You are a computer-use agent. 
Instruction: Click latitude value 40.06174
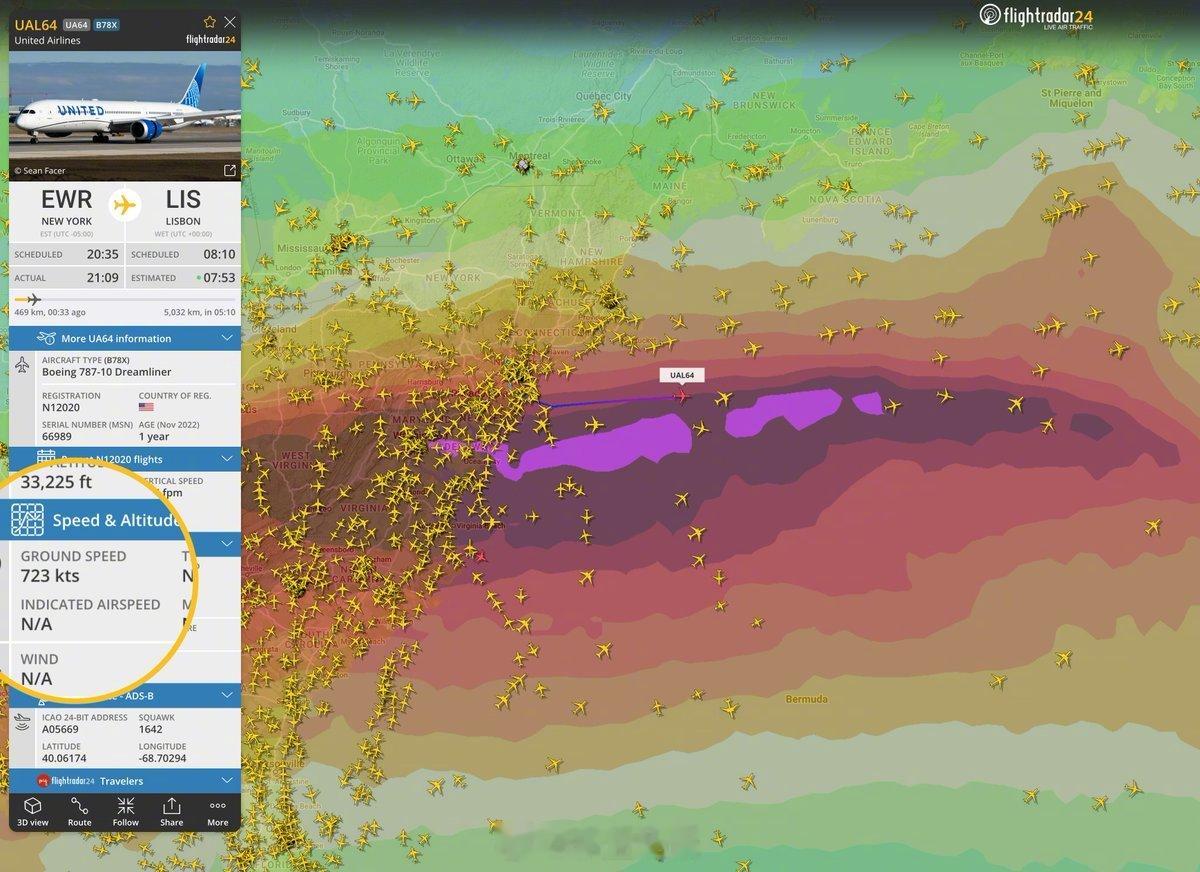click(64, 758)
